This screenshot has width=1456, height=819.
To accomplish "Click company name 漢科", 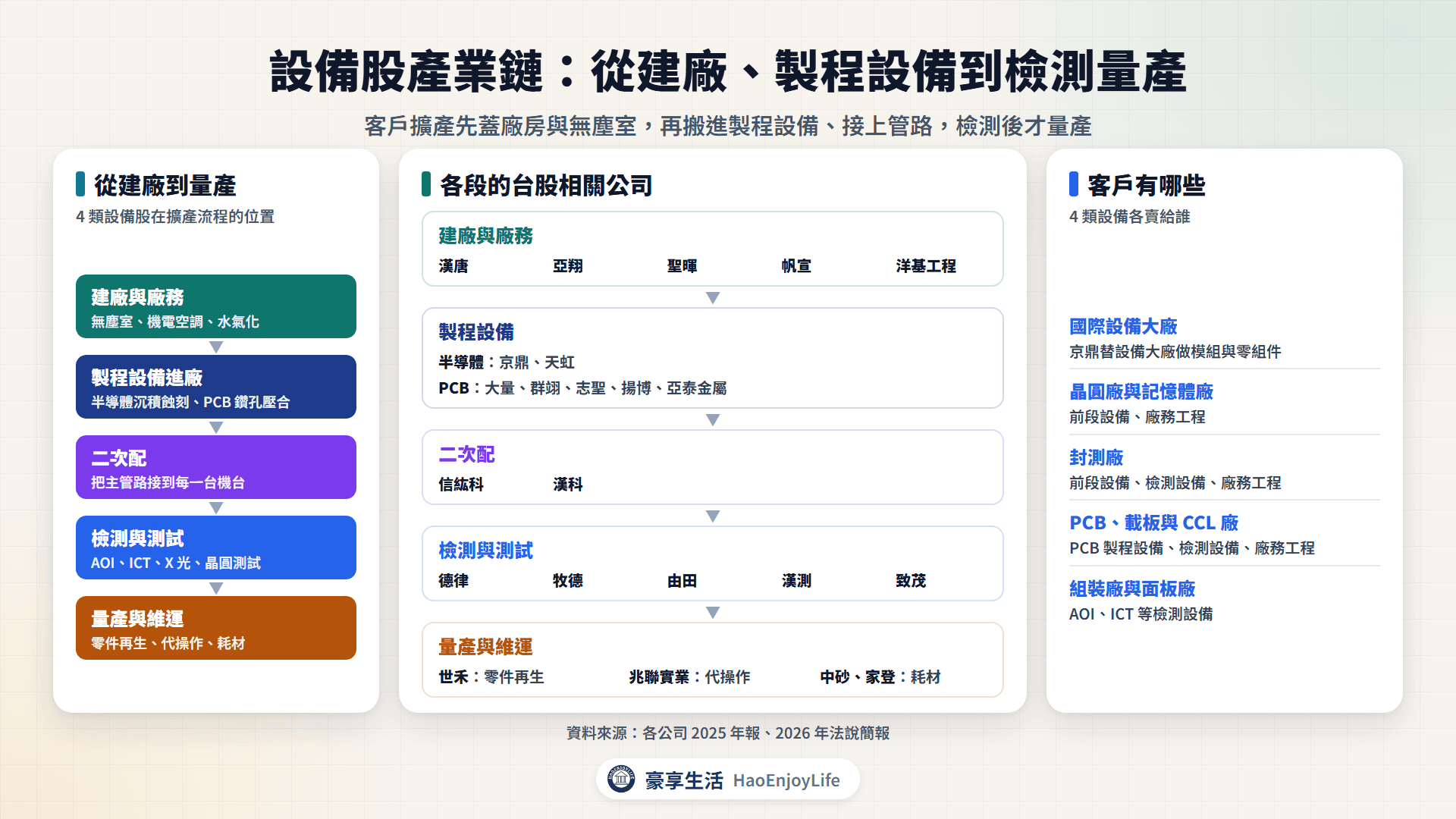I will point(568,485).
